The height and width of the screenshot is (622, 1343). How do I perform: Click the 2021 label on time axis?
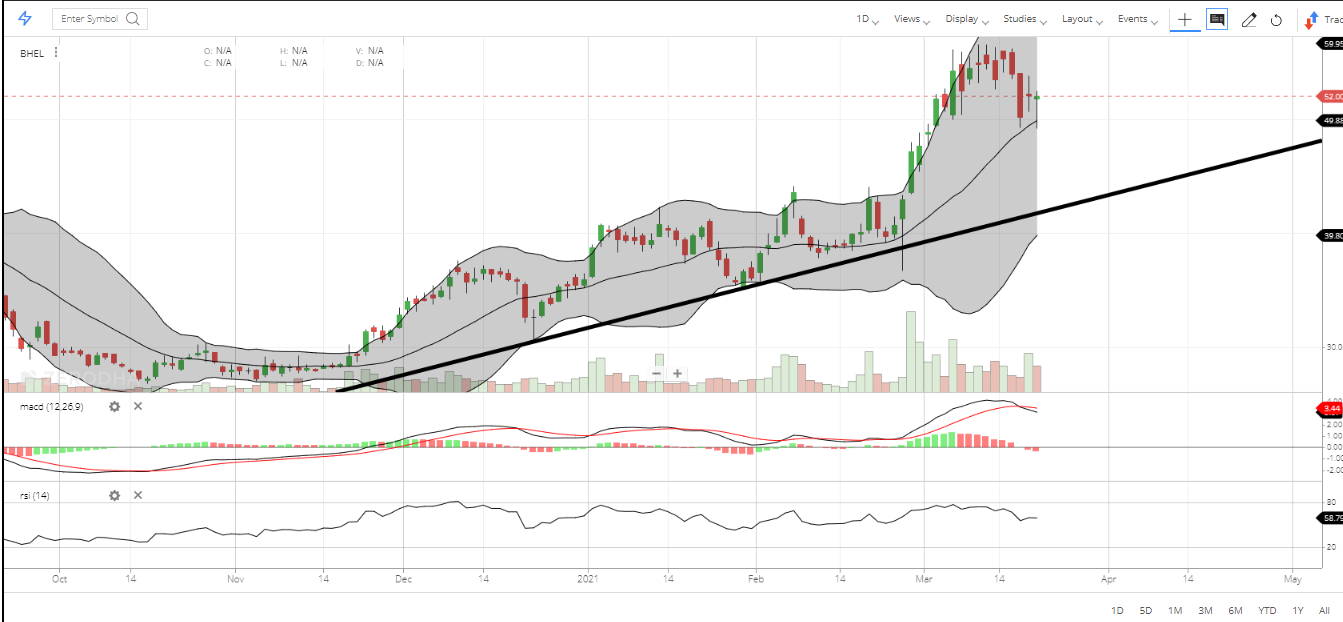(x=590, y=578)
